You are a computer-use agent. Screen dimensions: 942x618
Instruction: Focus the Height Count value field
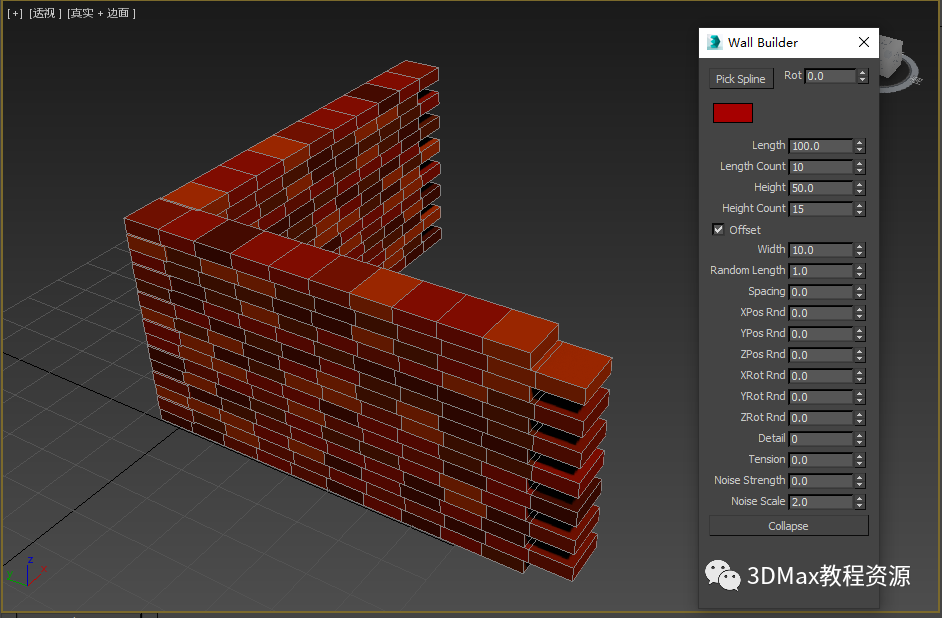coord(821,209)
